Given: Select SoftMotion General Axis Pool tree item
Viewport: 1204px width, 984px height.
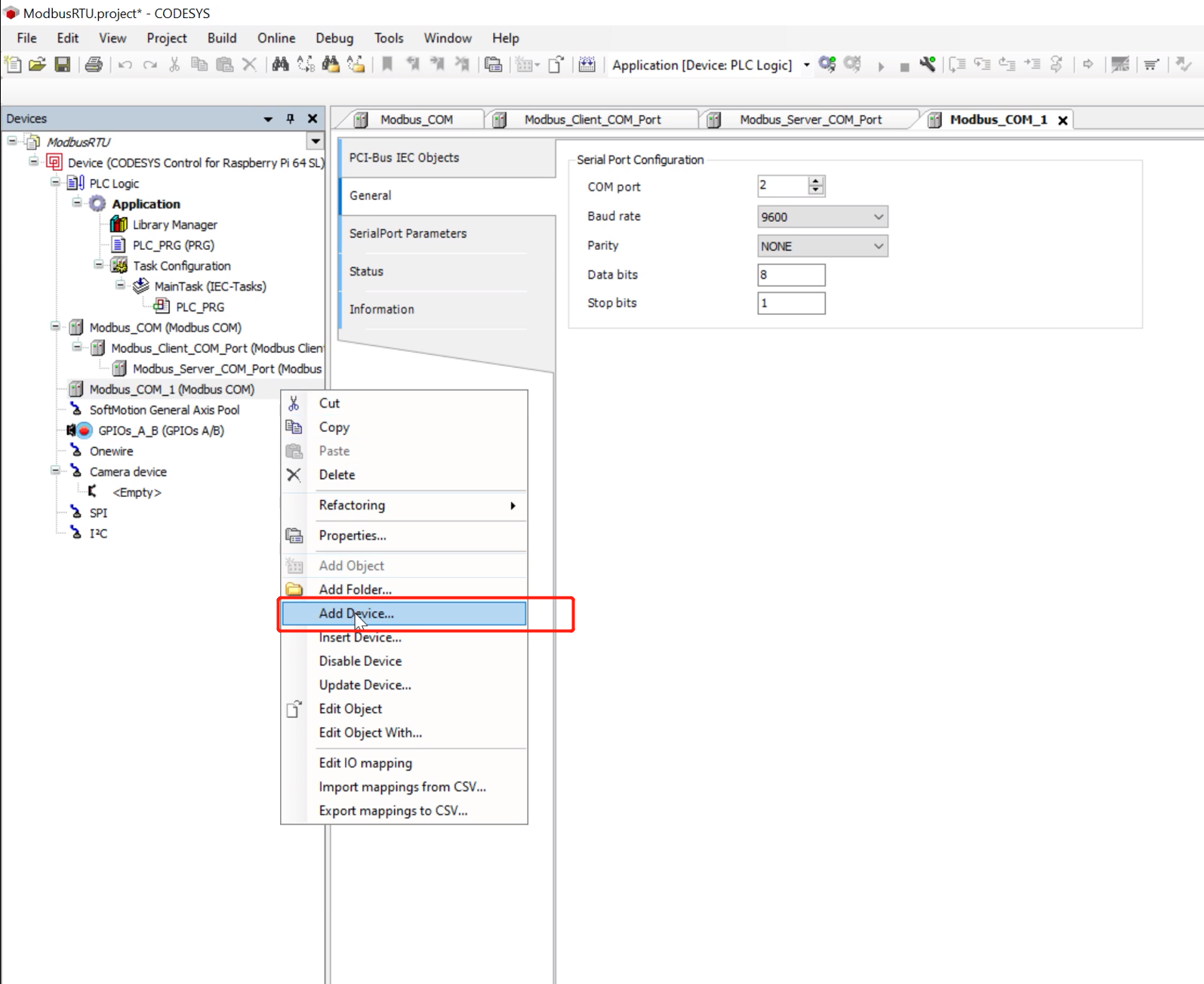Looking at the screenshot, I should click(165, 409).
